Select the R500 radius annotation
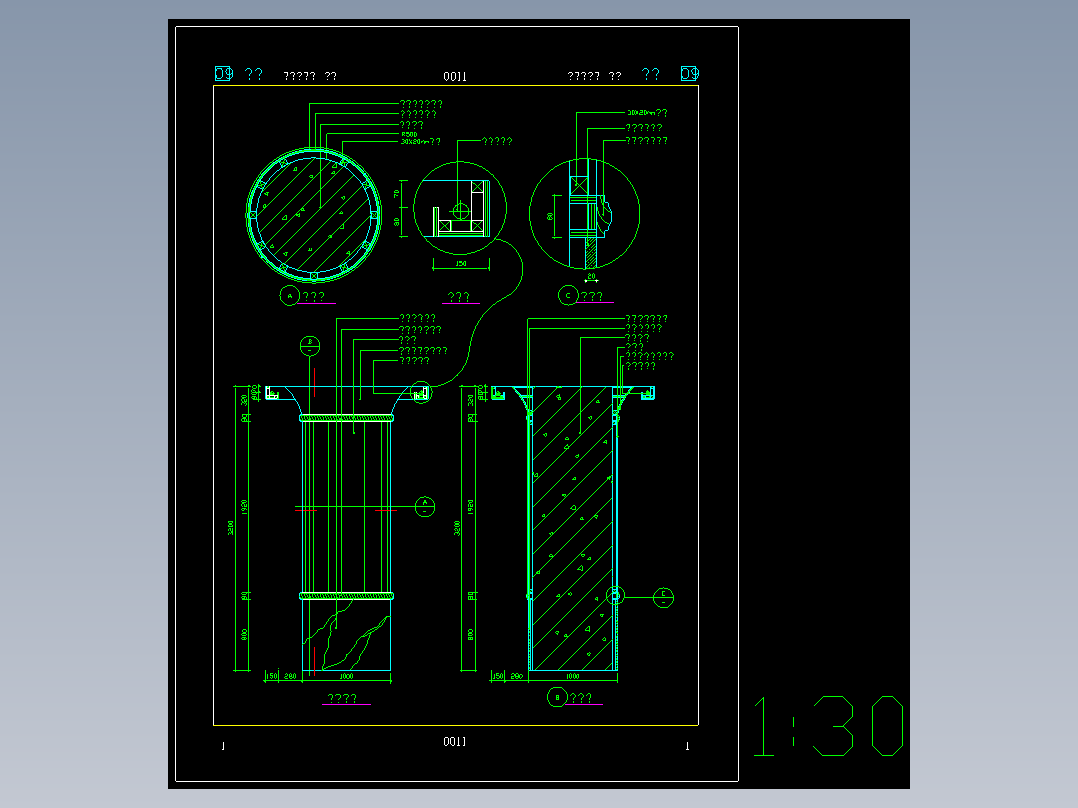The height and width of the screenshot is (808, 1078). [409, 134]
